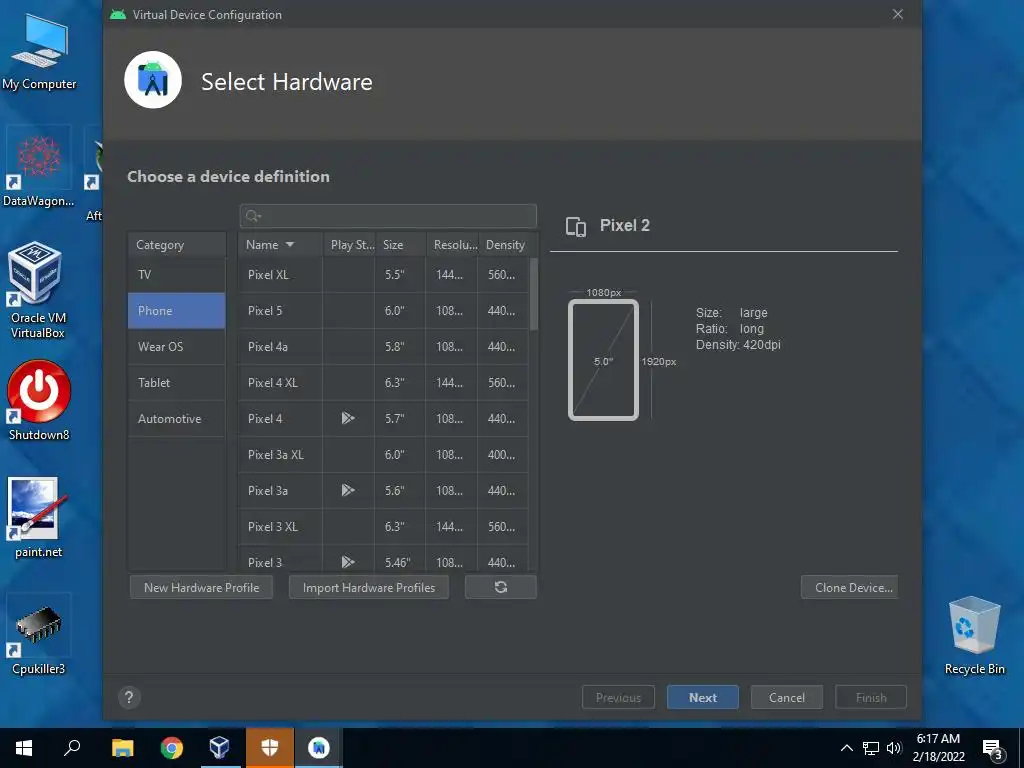The height and width of the screenshot is (768, 1024).
Task: Click New Hardware Profile button
Action: [201, 587]
